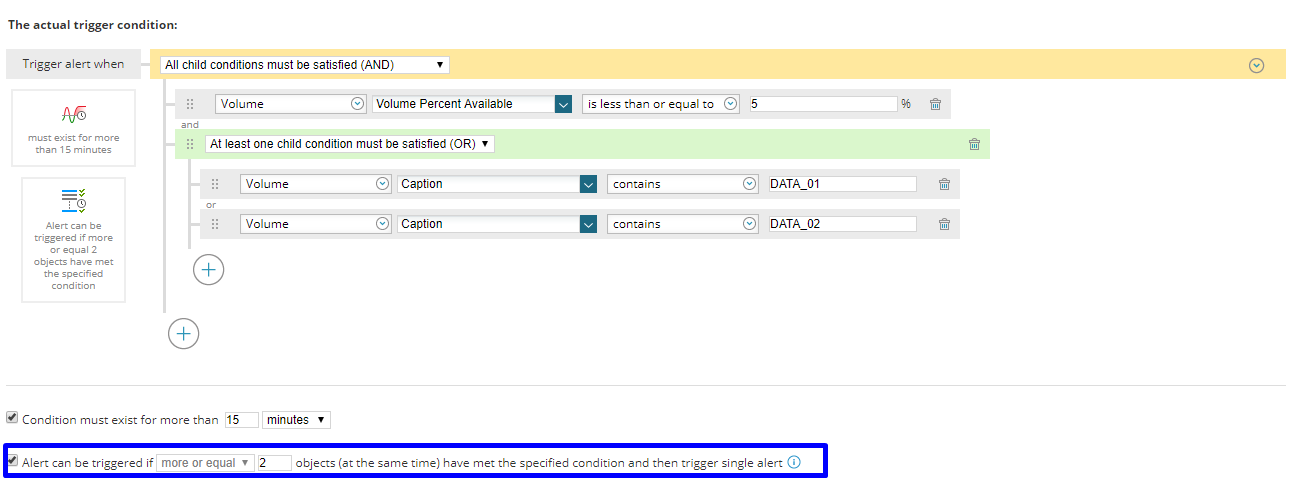Click the 15 minutes duration summary icon
Image resolution: width=1290 pixels, height=480 pixels.
(x=73, y=113)
